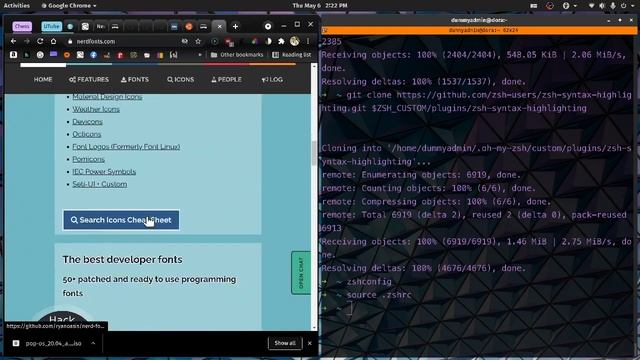Close the downloads bar
The width and height of the screenshot is (640, 360).
tap(309, 343)
